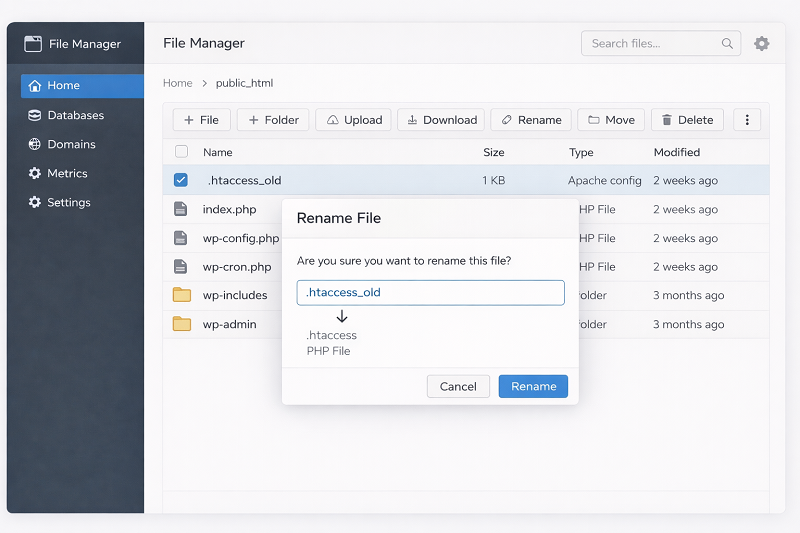Open the three-dot more options menu
This screenshot has height=533, width=800.
747,120
